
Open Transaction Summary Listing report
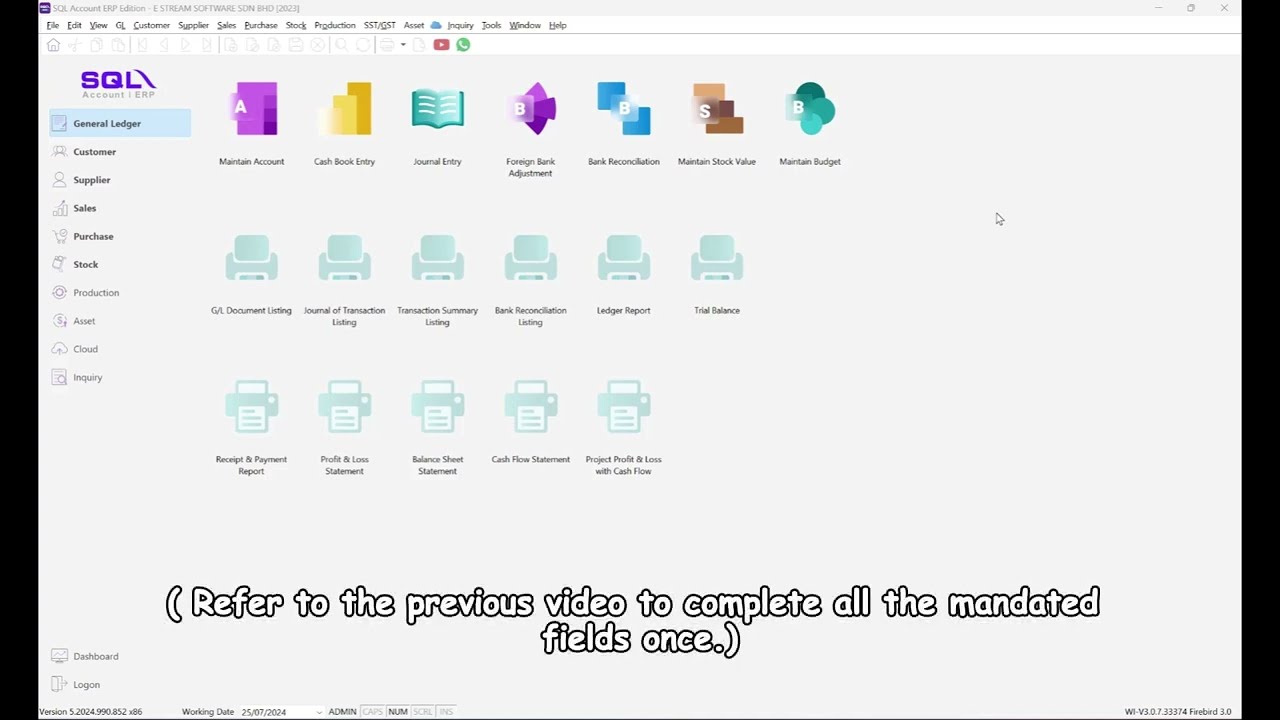point(437,259)
